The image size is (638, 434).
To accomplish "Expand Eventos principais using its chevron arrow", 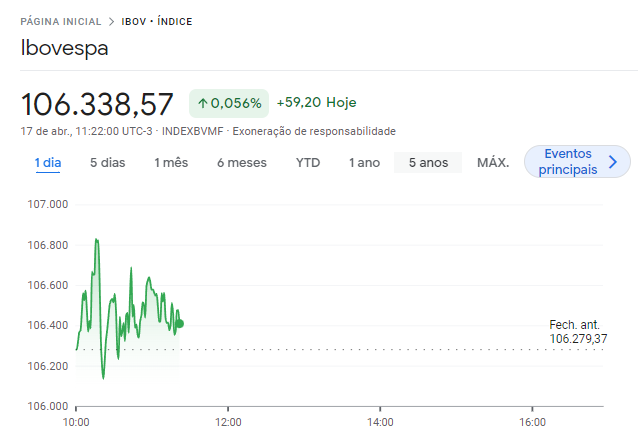I will (x=613, y=162).
